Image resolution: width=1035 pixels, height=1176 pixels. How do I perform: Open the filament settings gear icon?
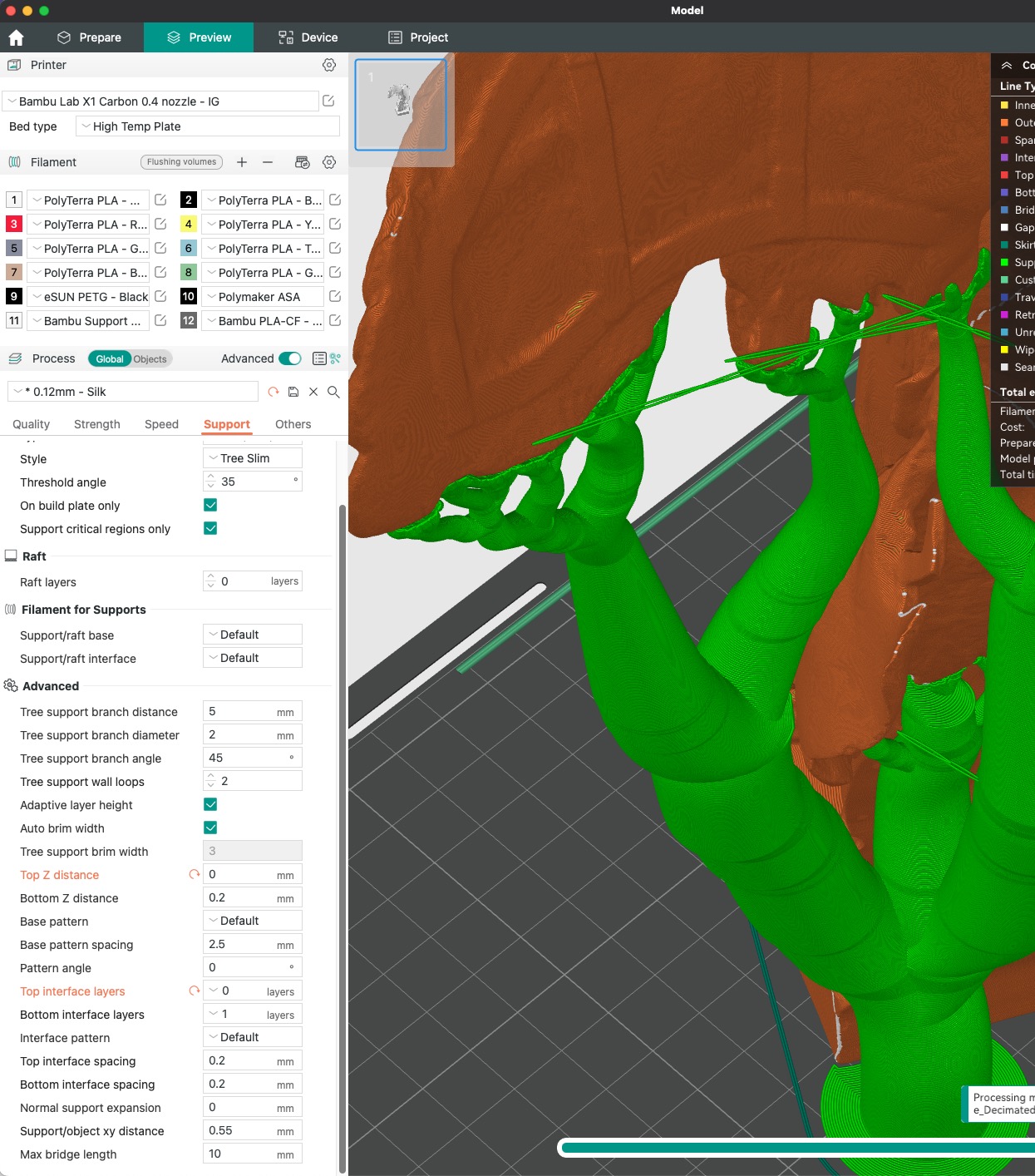coord(329,161)
